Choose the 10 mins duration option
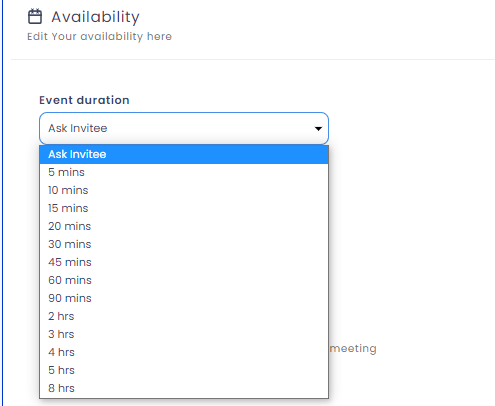This screenshot has width=495, height=406. click(184, 190)
